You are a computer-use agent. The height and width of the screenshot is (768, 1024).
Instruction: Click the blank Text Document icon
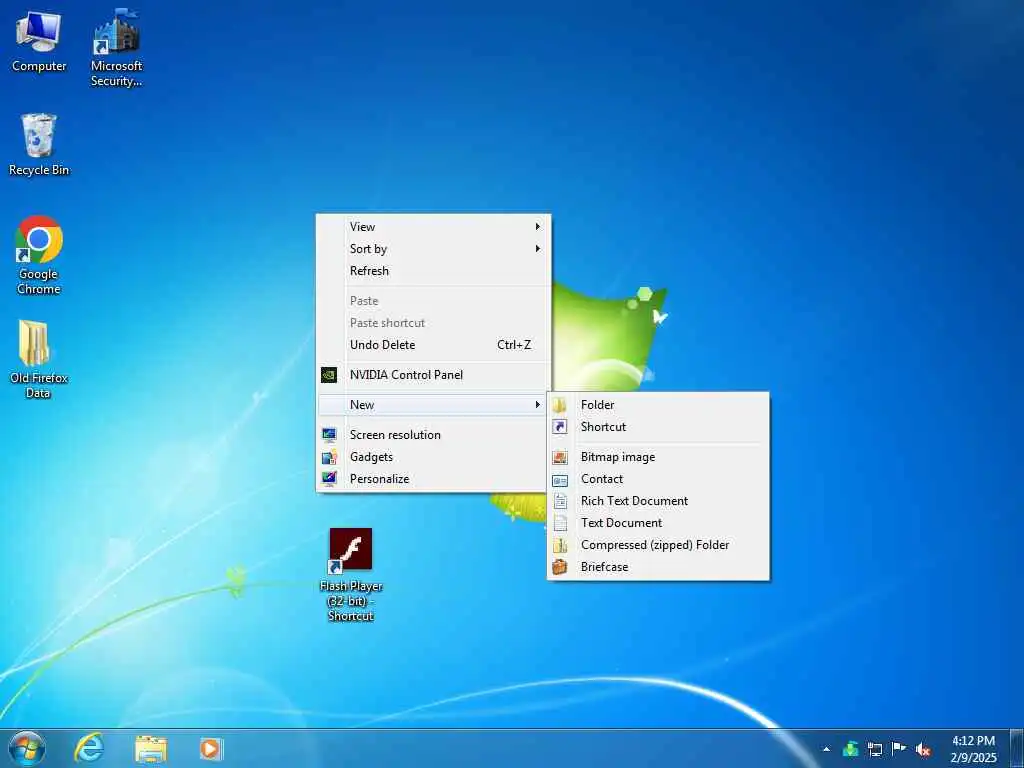(560, 523)
